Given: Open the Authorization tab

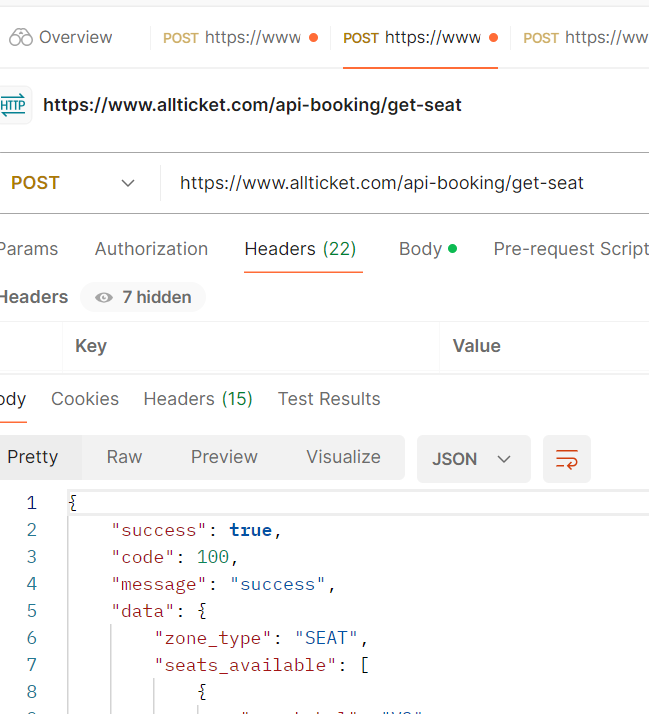Looking at the screenshot, I should point(151,249).
